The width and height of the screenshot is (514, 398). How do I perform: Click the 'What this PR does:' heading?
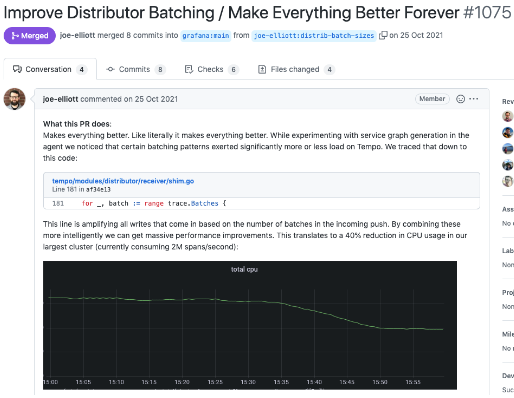tap(77, 124)
